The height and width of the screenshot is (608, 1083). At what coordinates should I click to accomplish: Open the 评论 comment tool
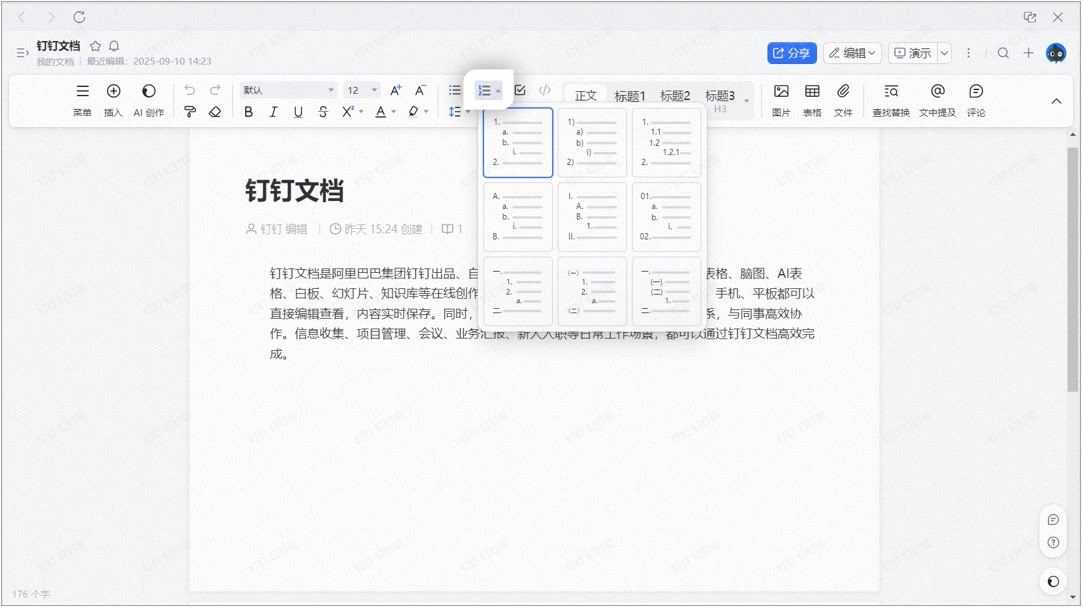[x=976, y=100]
